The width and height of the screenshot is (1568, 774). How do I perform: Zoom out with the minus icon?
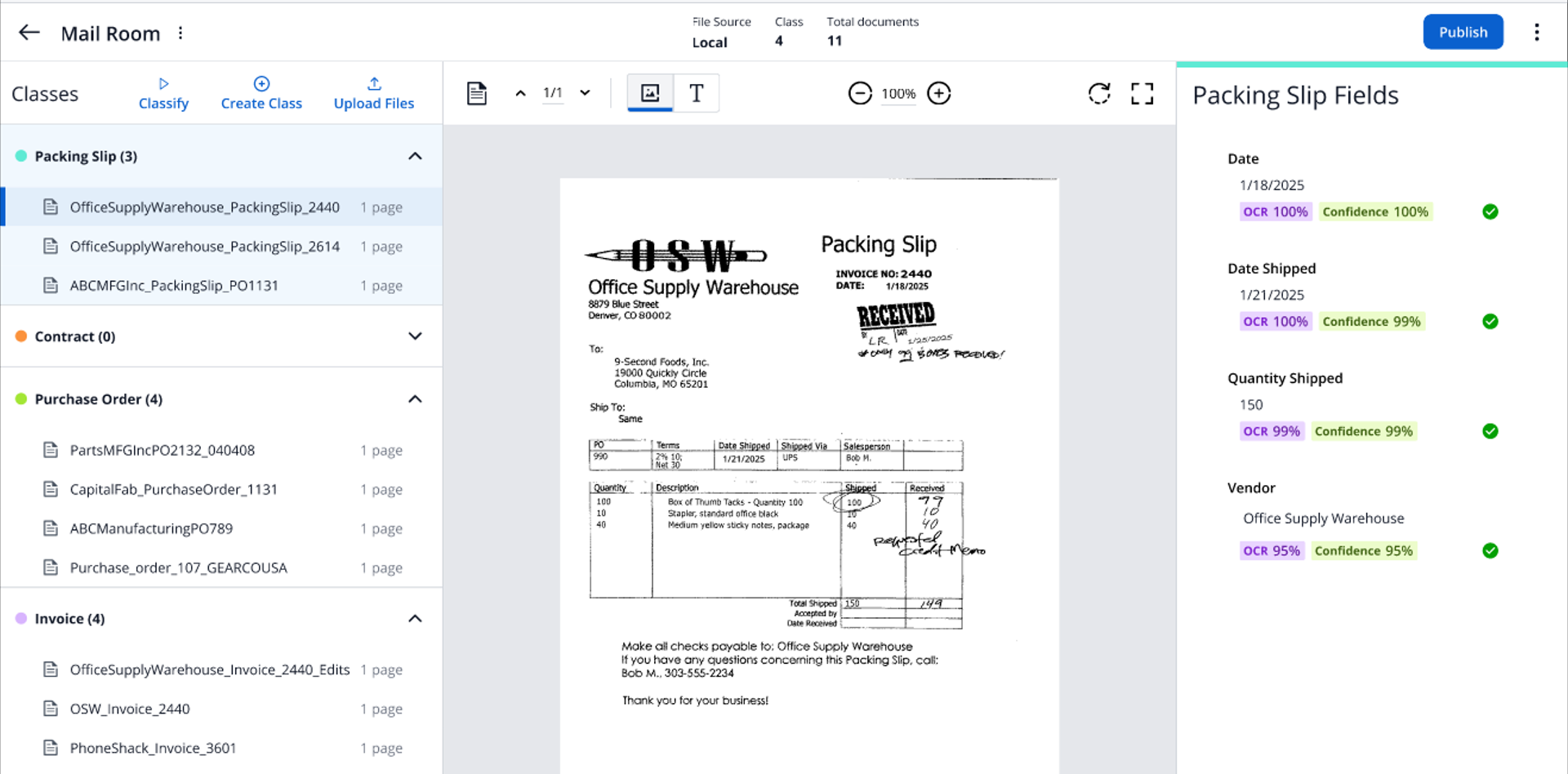[x=860, y=93]
